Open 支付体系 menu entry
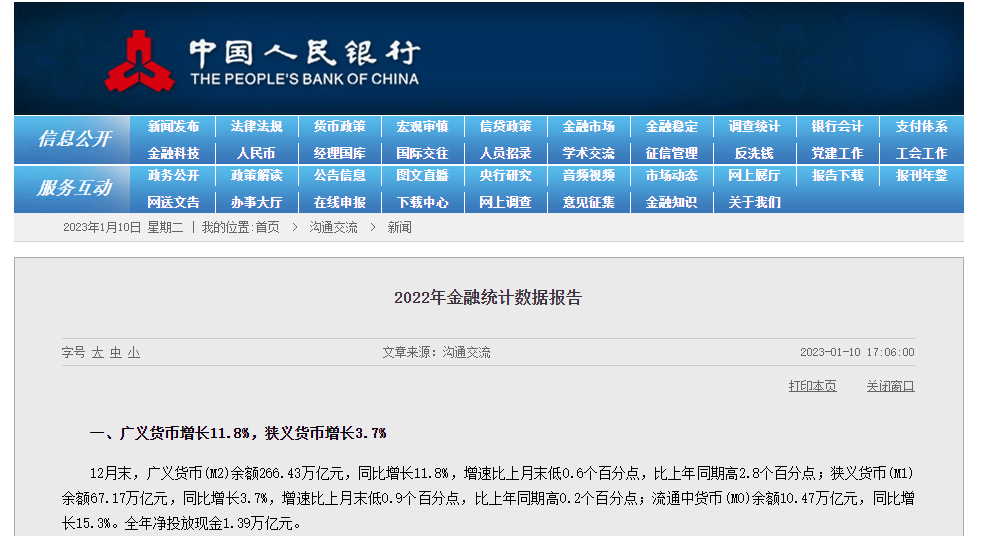The width and height of the screenshot is (984, 536). point(921,126)
